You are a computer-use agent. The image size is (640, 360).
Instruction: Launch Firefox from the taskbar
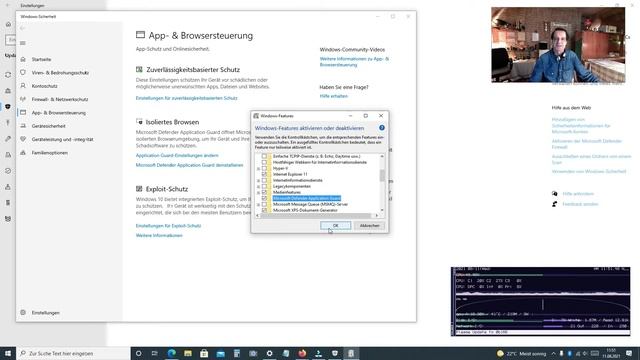[302, 353]
